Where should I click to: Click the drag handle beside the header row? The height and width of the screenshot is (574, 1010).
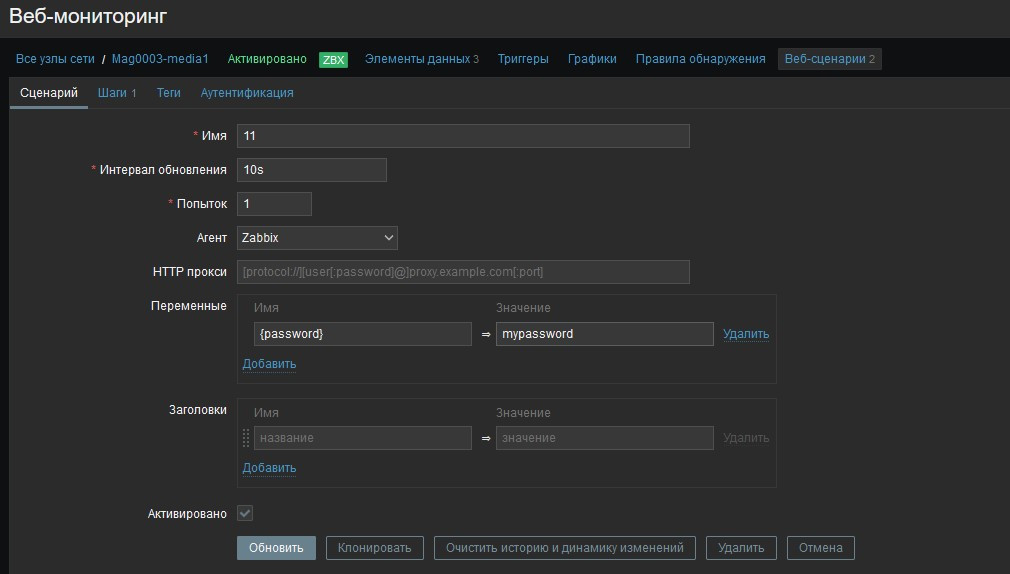(246, 438)
